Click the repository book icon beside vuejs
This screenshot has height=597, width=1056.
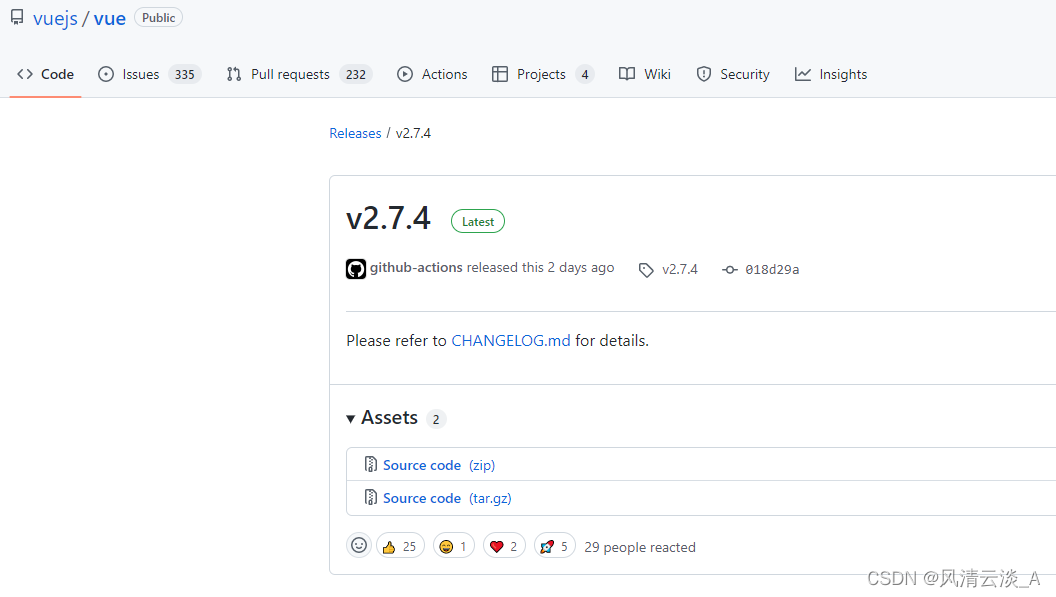(17, 18)
